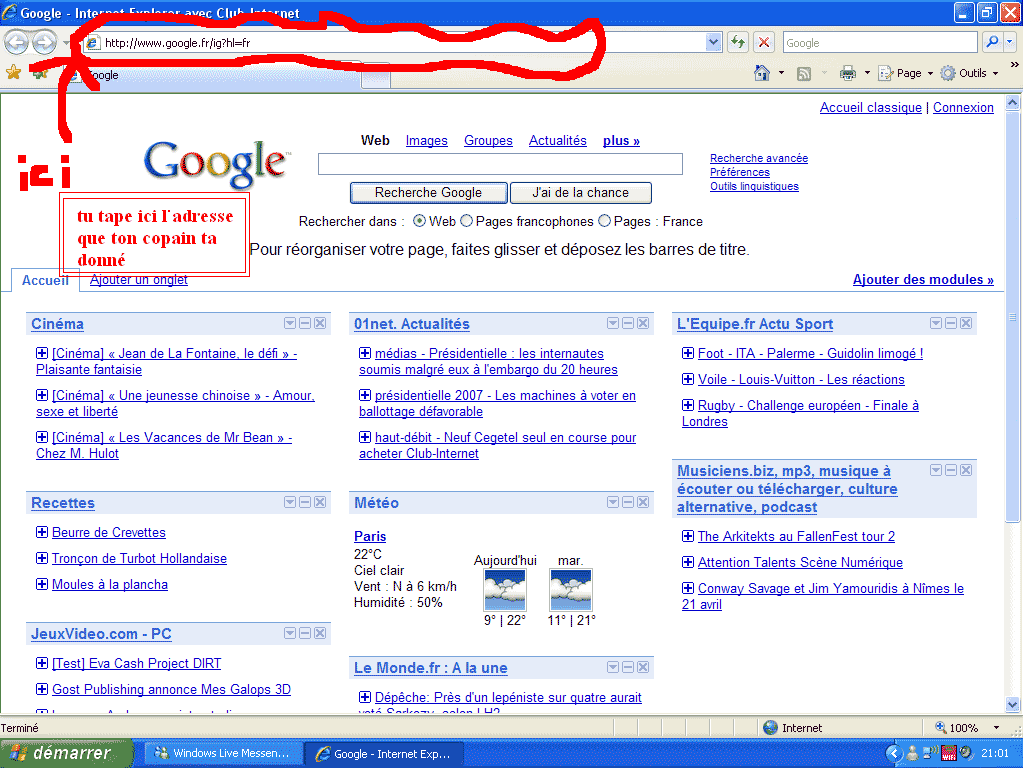Viewport: 1024px width, 768px height.
Task: Show hidden tray icons chevron
Action: coord(893,754)
